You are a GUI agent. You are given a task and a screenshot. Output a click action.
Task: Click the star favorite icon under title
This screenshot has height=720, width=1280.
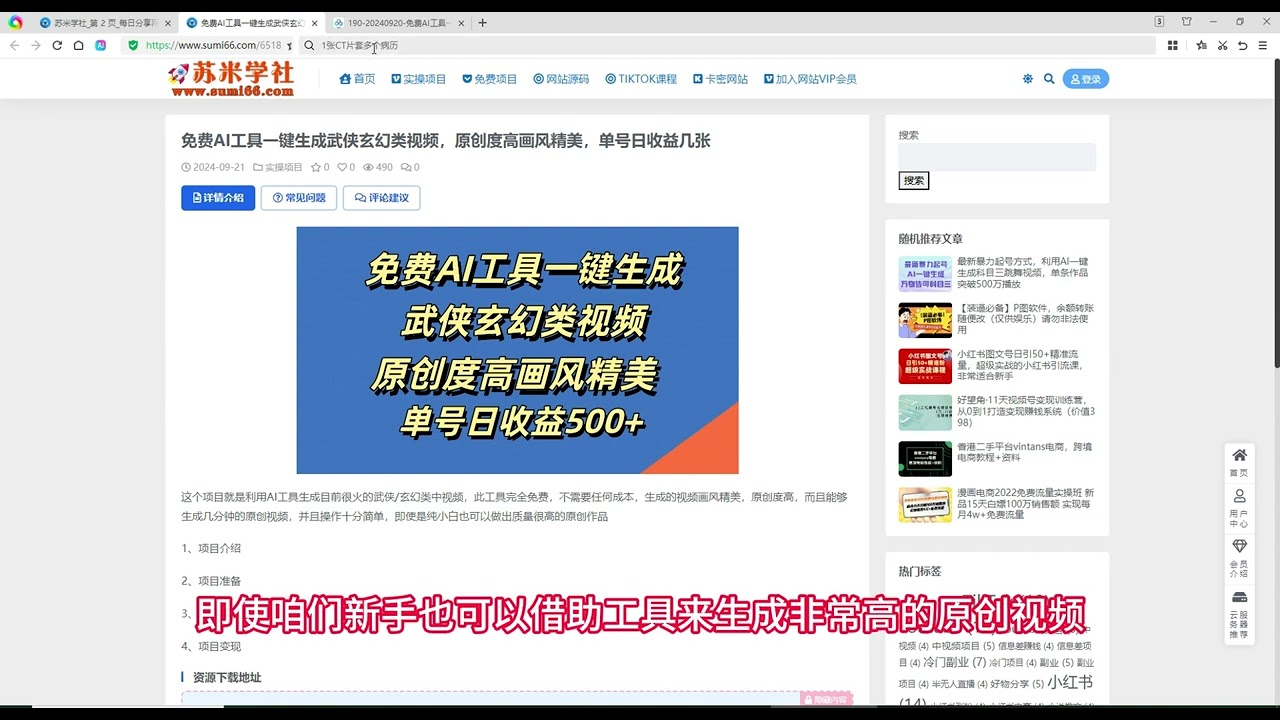316,168
